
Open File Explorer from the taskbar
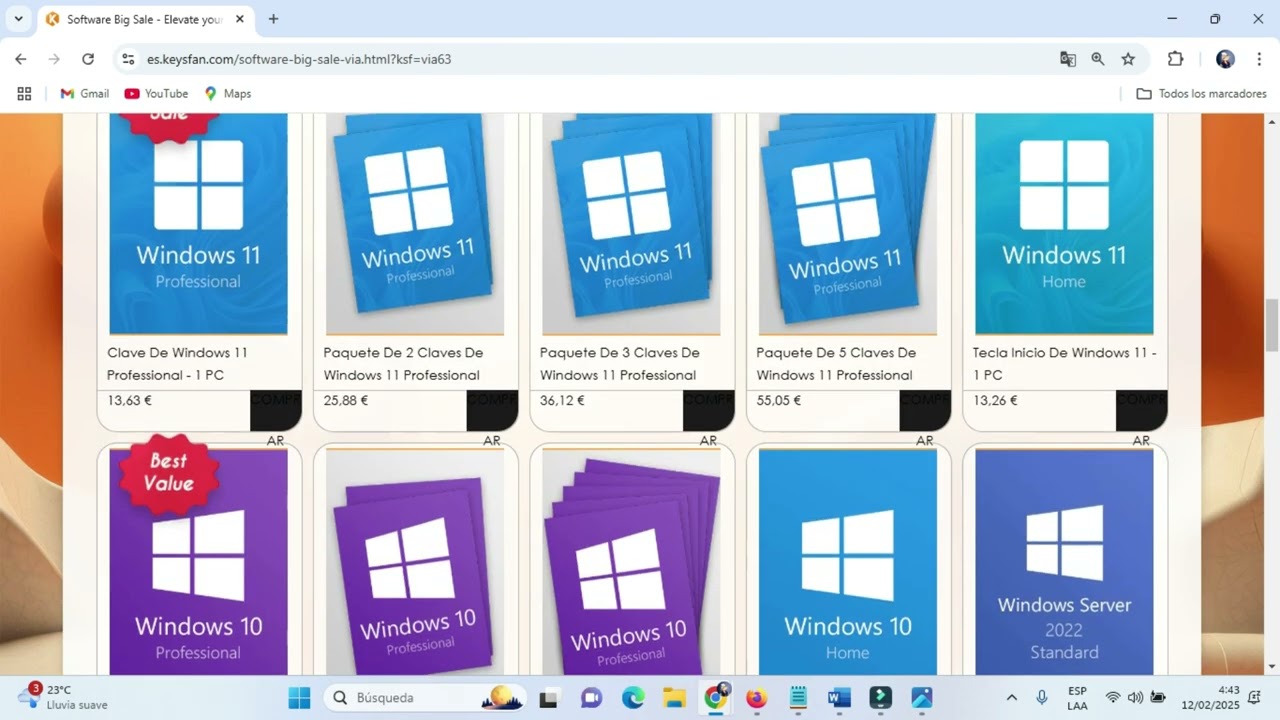(x=674, y=697)
